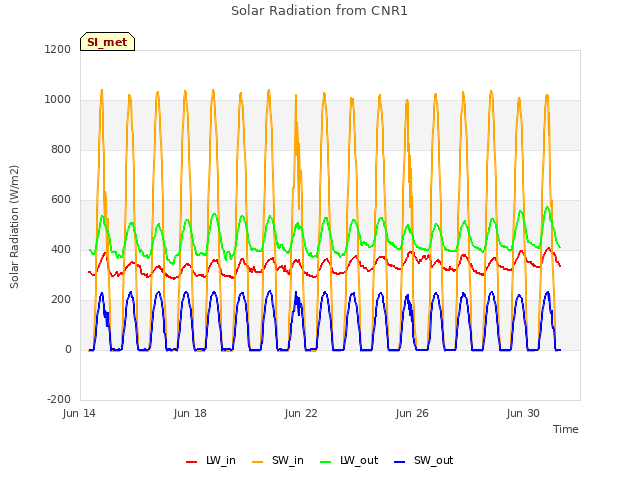The height and width of the screenshot is (480, 640).
Task: Click the orange SW_in legend swatch
Action: tap(258, 462)
